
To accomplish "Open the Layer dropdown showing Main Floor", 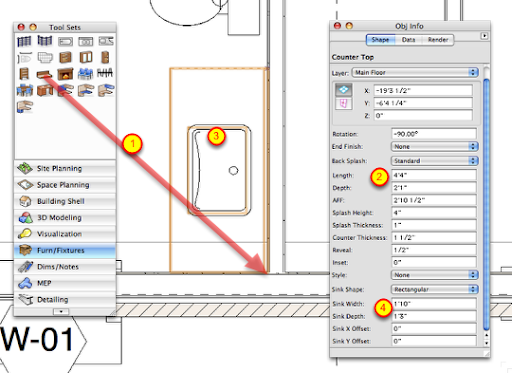I will coord(415,72).
